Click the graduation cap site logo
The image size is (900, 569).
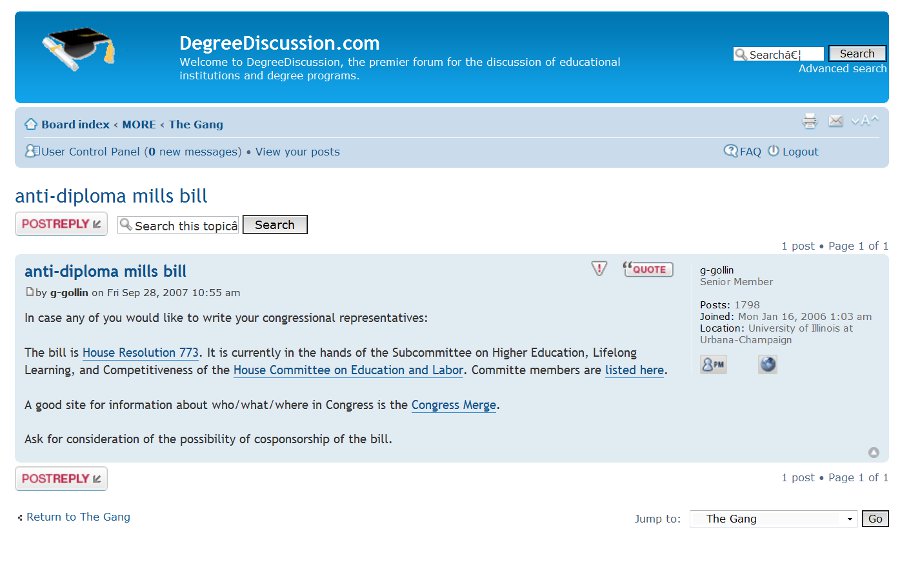(x=79, y=49)
